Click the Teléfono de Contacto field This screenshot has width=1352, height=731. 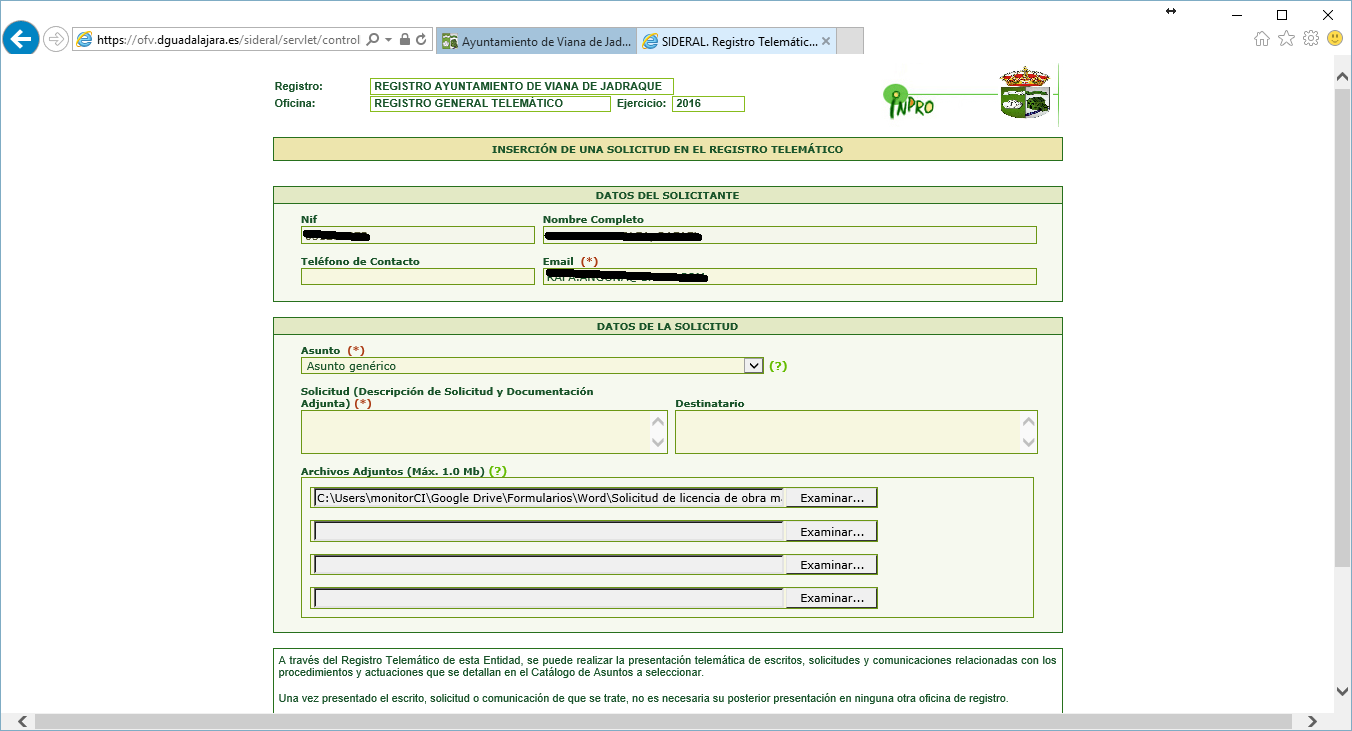(417, 277)
